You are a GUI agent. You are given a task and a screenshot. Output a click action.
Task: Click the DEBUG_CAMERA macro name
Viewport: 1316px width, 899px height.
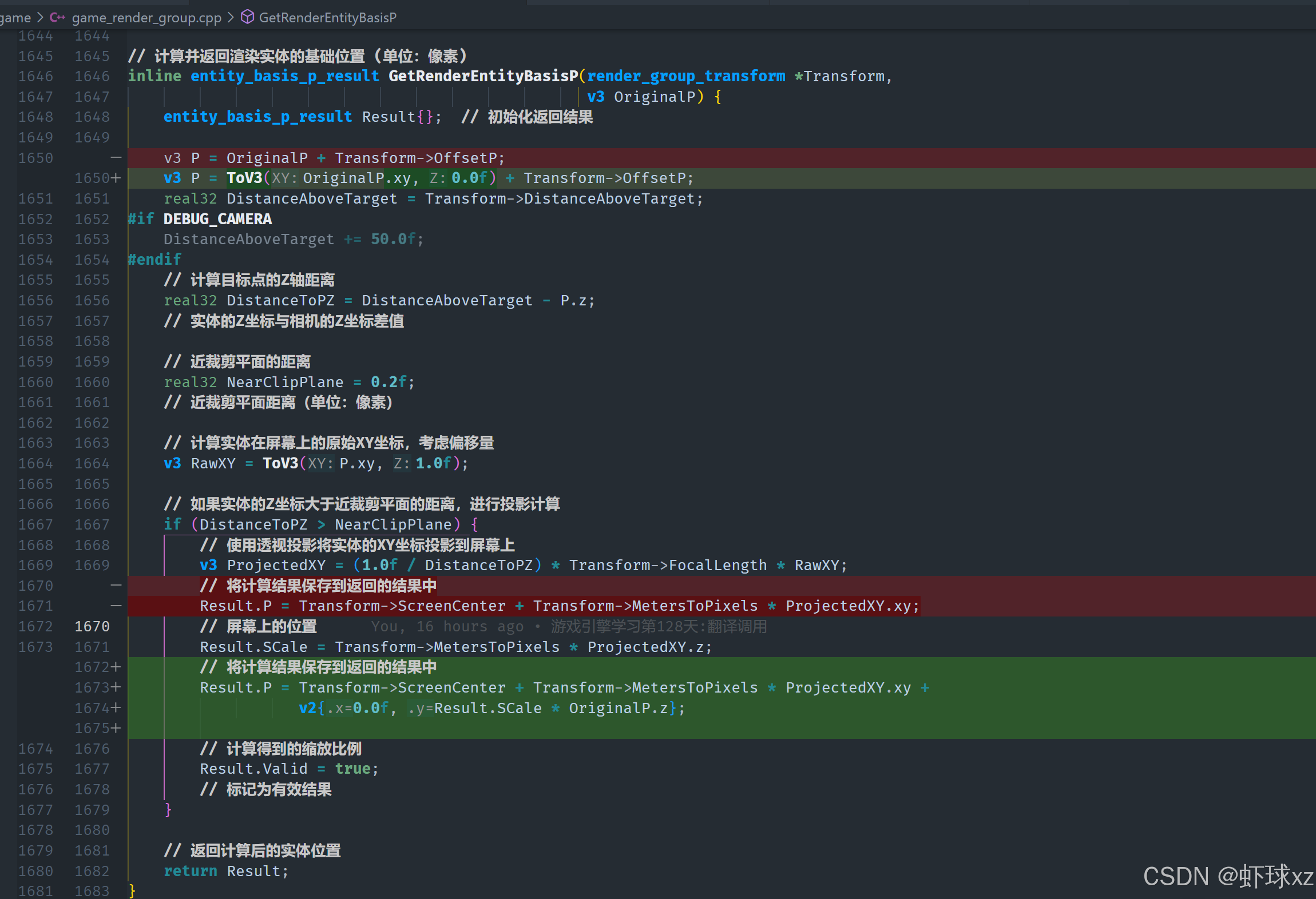coord(217,219)
